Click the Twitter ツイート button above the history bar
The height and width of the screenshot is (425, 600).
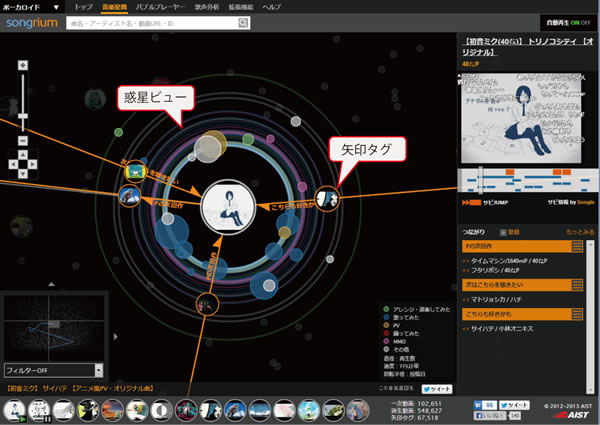(x=437, y=389)
